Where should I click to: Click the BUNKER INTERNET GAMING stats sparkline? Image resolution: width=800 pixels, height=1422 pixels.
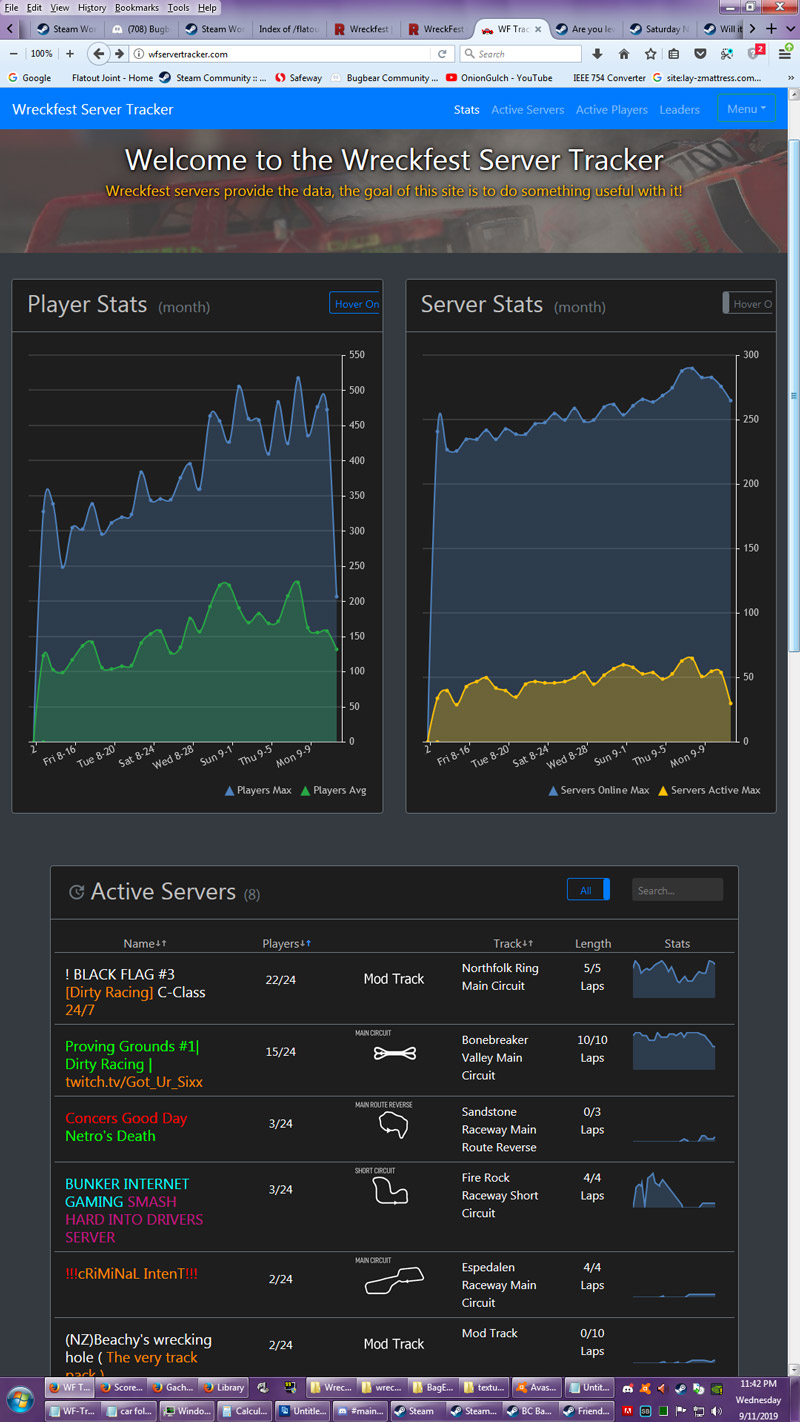675,1188
